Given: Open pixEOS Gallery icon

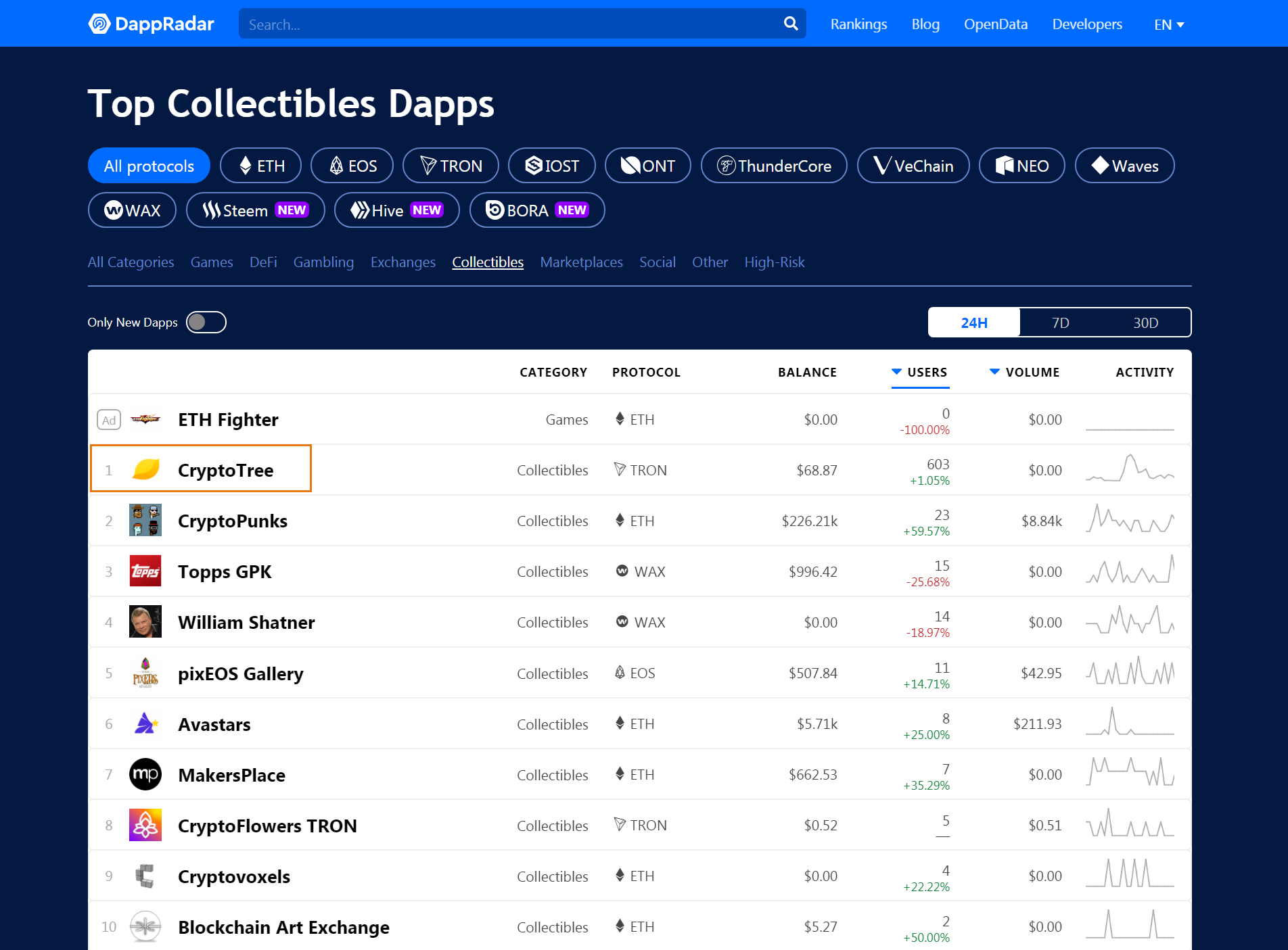Looking at the screenshot, I should click(x=145, y=673).
